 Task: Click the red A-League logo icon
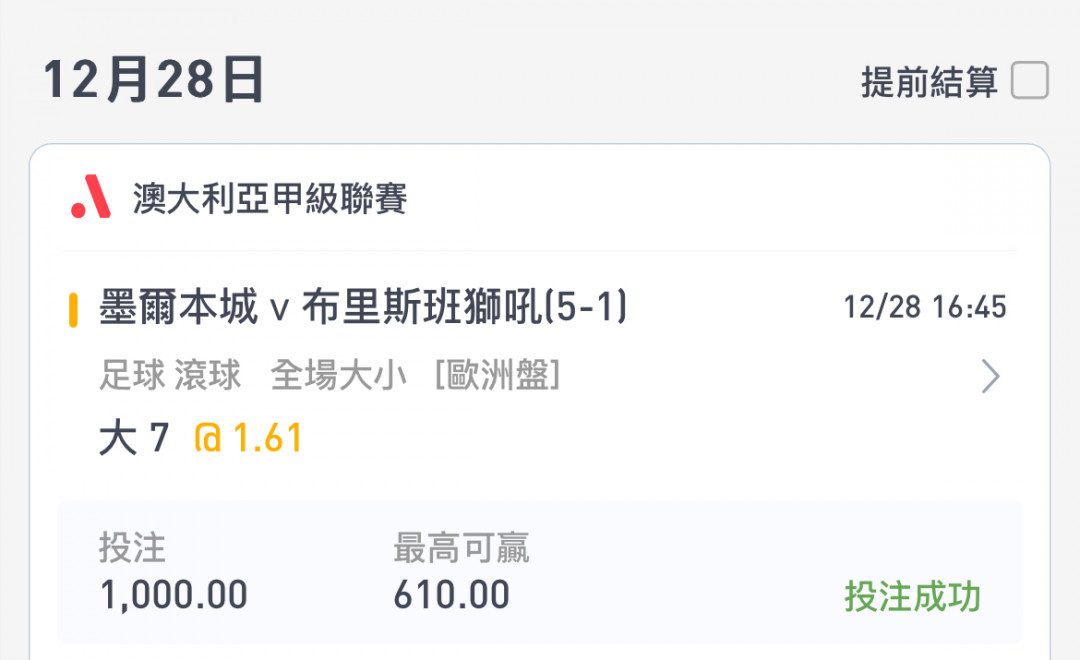(91, 197)
